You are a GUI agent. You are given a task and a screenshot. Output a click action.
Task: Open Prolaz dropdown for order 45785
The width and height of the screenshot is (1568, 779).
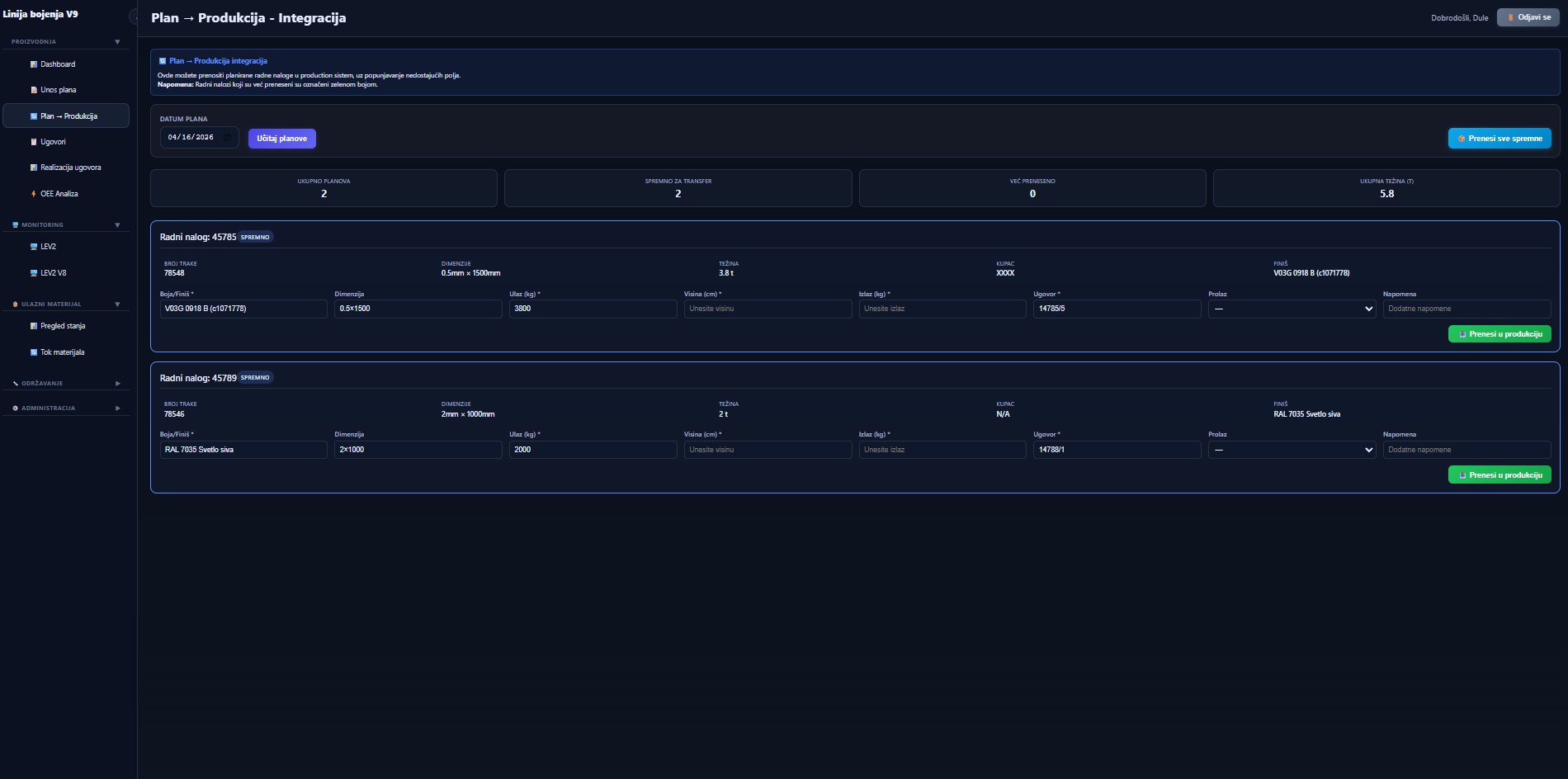click(x=1292, y=309)
